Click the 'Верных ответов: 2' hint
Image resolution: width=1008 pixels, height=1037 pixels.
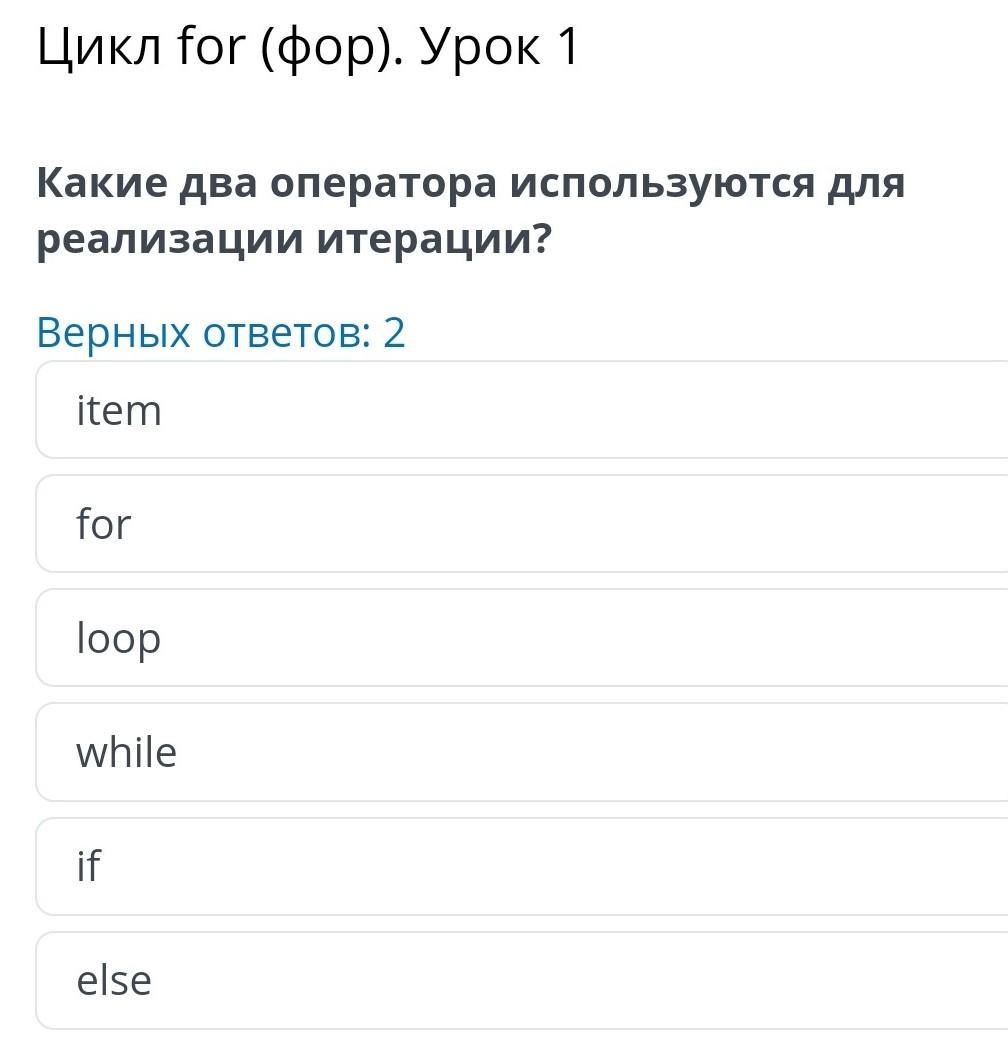(x=220, y=332)
